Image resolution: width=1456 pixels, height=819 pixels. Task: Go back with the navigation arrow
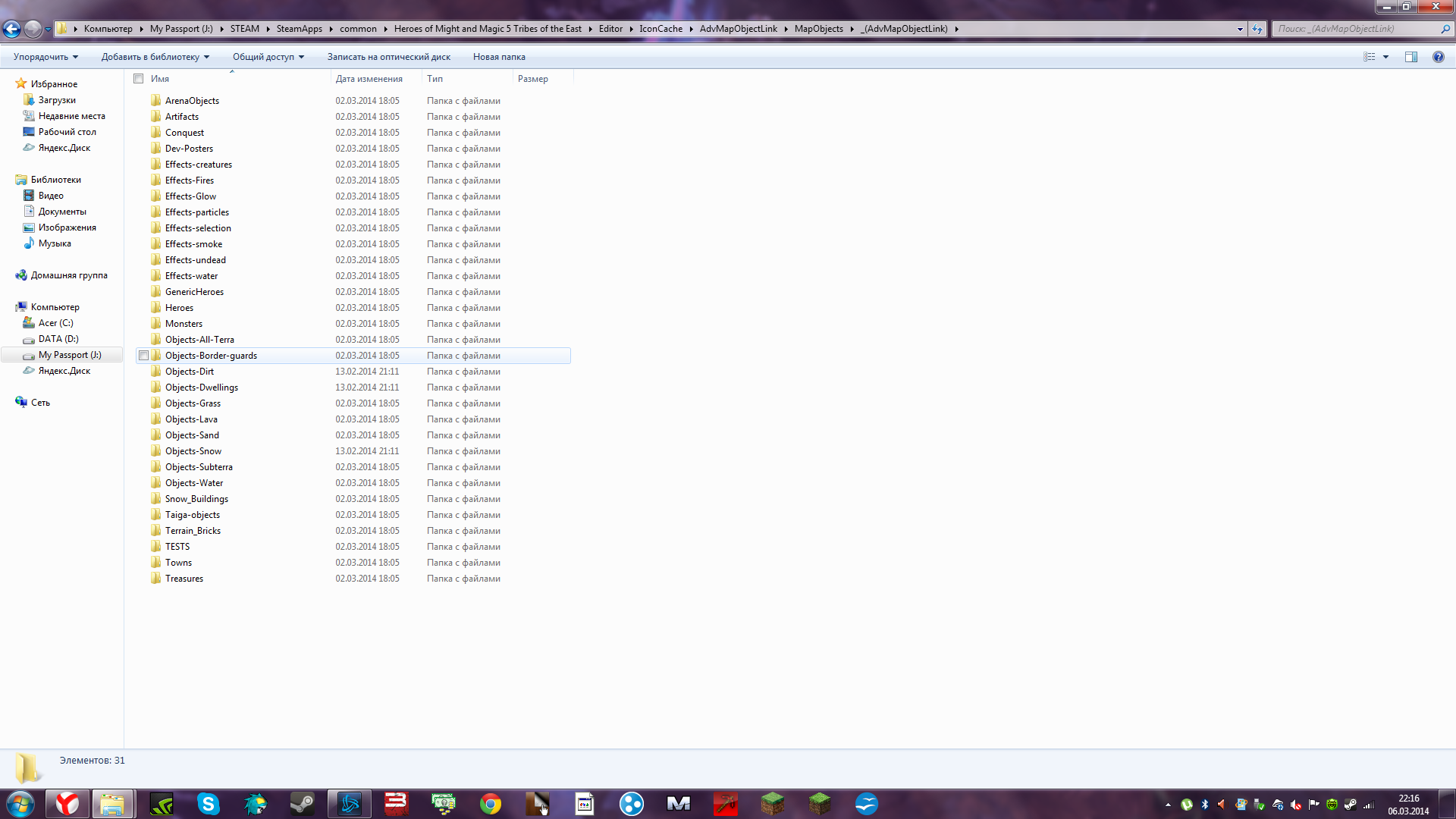click(11, 29)
